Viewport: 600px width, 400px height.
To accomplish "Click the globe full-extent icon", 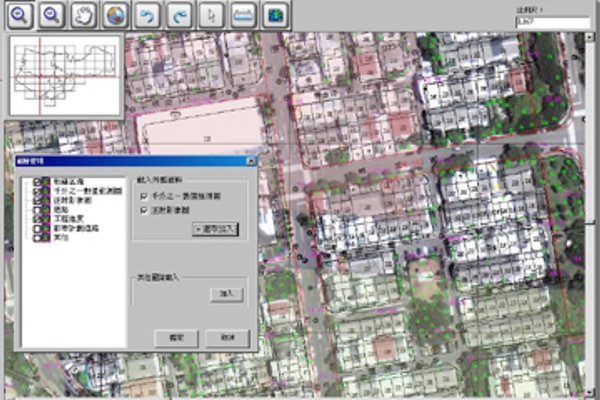I will click(115, 15).
